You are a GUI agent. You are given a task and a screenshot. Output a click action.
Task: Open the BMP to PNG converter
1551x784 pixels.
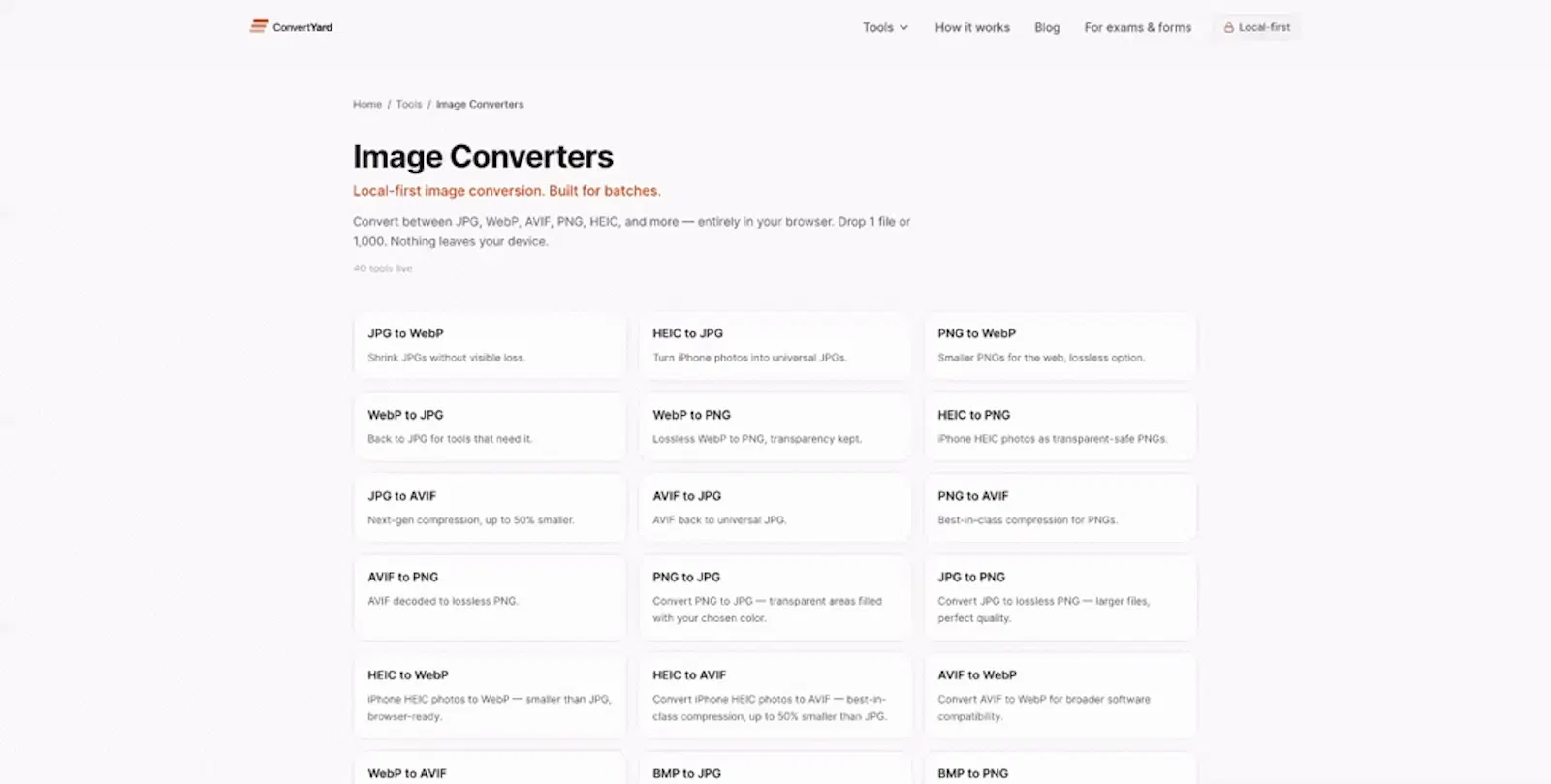pyautogui.click(x=1060, y=769)
